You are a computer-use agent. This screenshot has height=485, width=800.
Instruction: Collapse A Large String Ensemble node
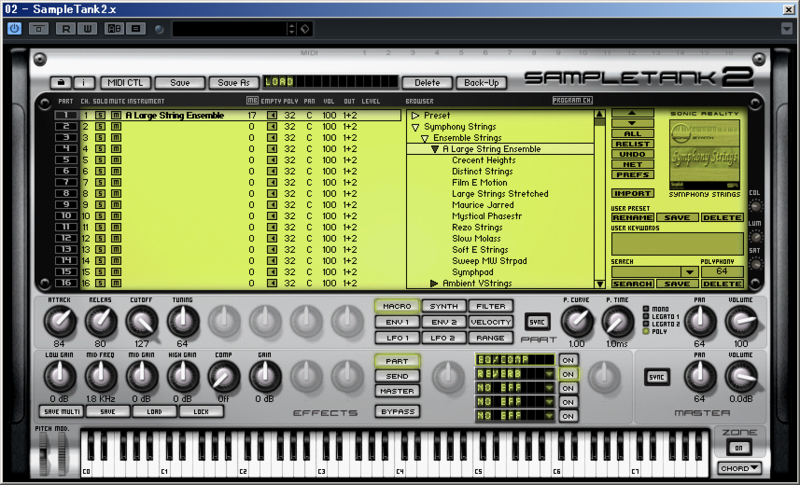coord(435,149)
